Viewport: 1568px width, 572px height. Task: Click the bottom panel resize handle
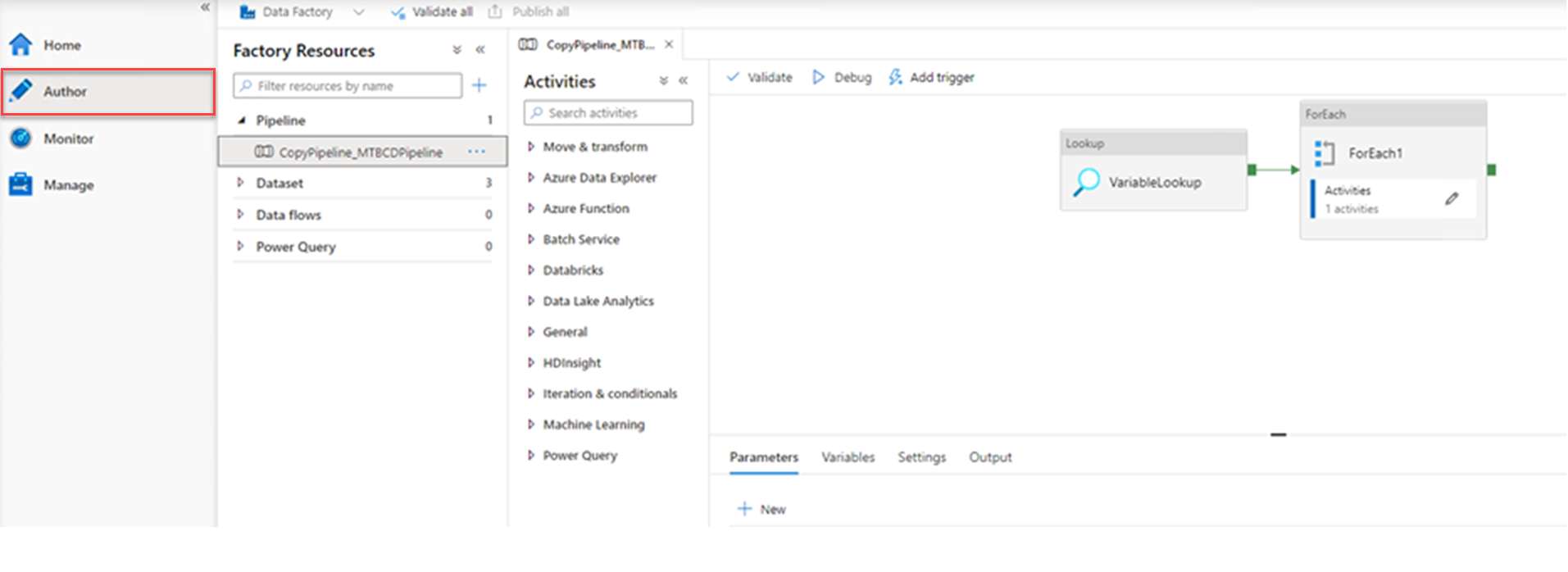(x=1278, y=434)
